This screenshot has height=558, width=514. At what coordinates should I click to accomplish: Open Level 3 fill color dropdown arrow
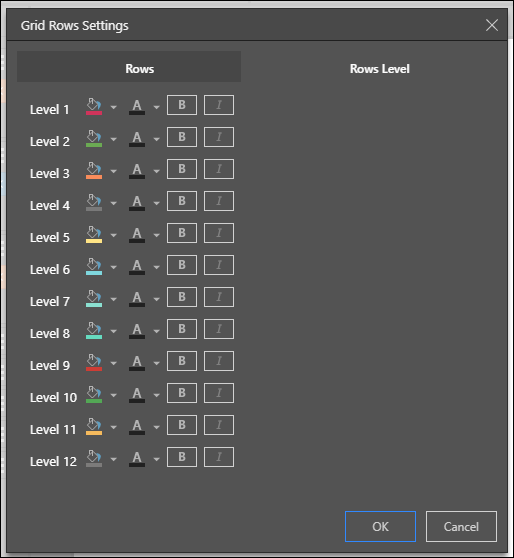(x=114, y=171)
